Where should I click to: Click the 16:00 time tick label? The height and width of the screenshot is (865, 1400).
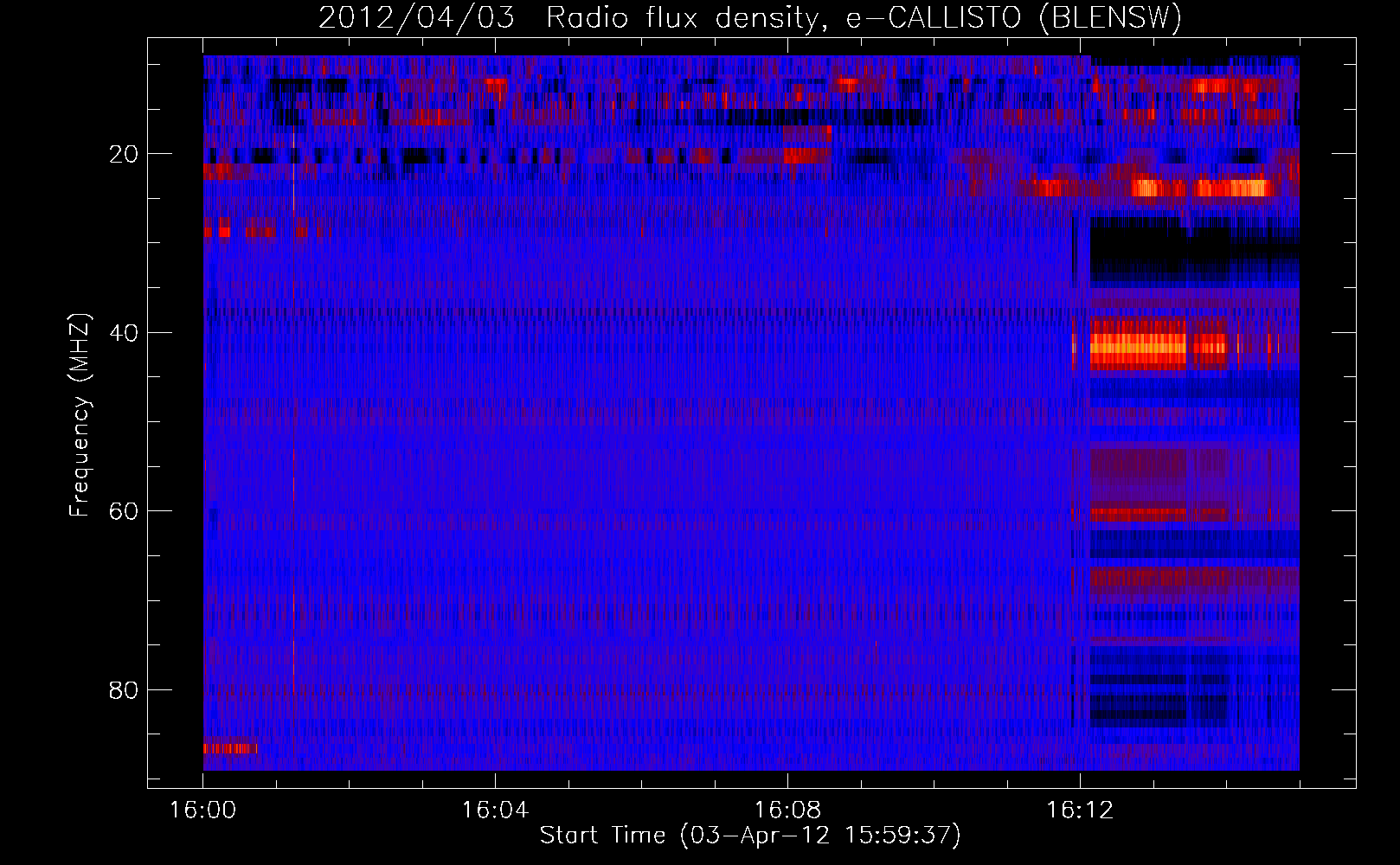tap(202, 811)
